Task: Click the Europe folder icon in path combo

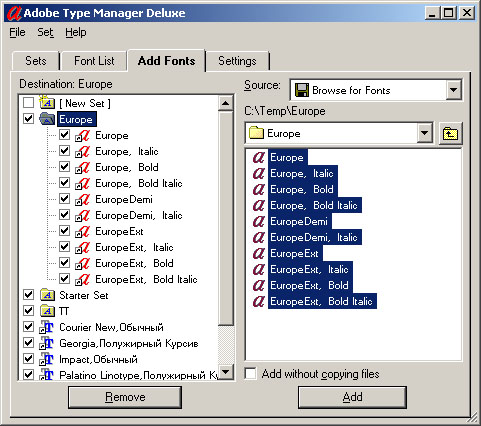Action: pos(256,133)
